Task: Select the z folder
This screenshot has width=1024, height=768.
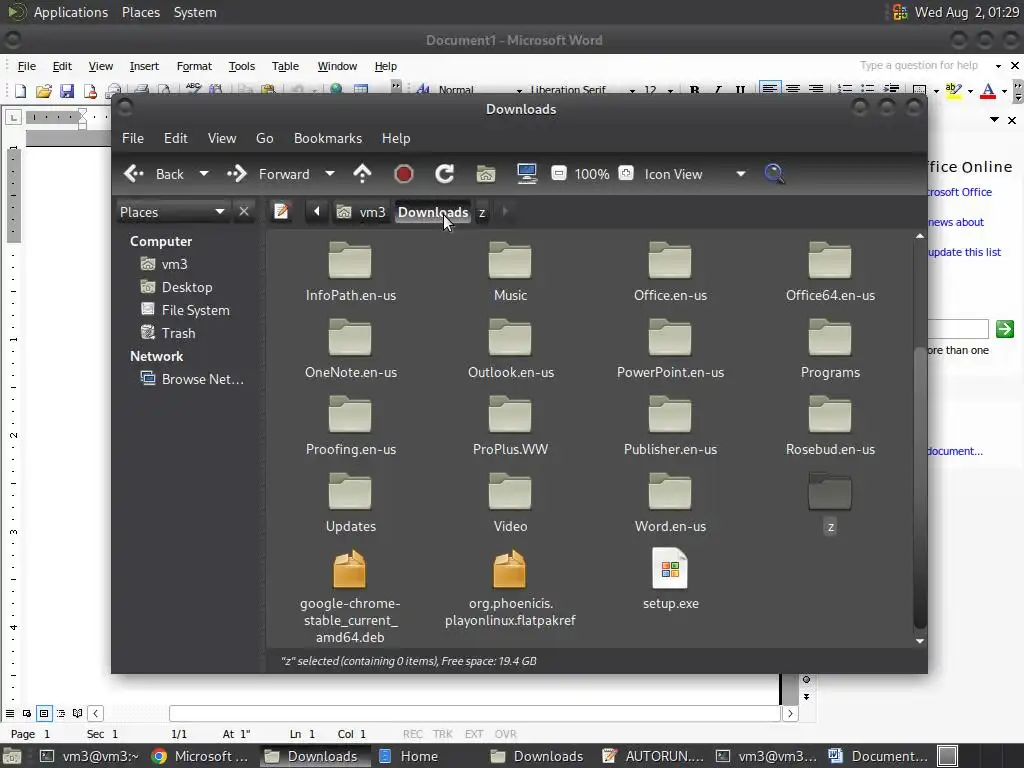Action: tap(830, 503)
